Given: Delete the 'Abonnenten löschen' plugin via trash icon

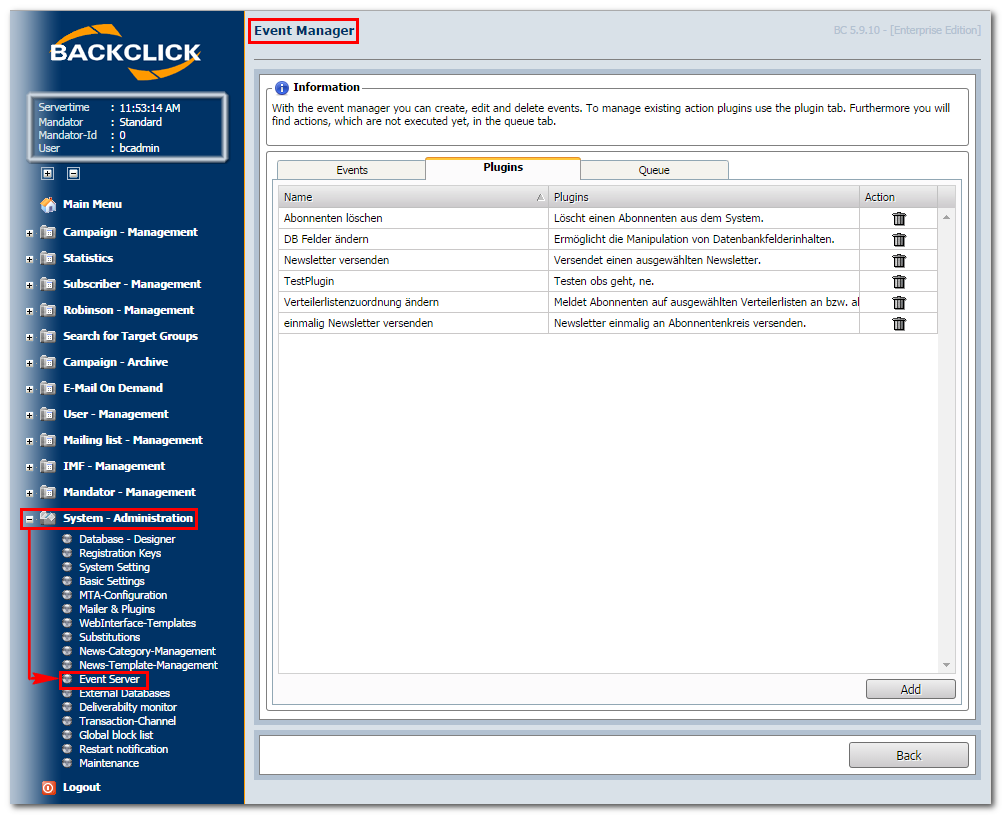Looking at the screenshot, I should [898, 219].
